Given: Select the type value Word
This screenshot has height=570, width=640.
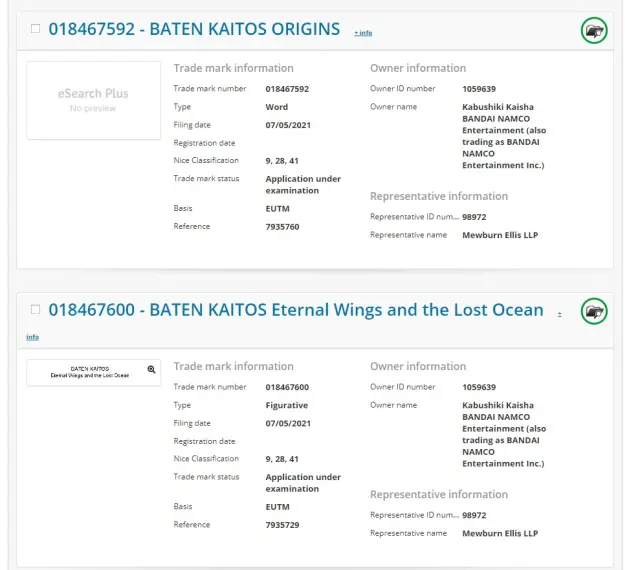Looking at the screenshot, I should (277, 107).
